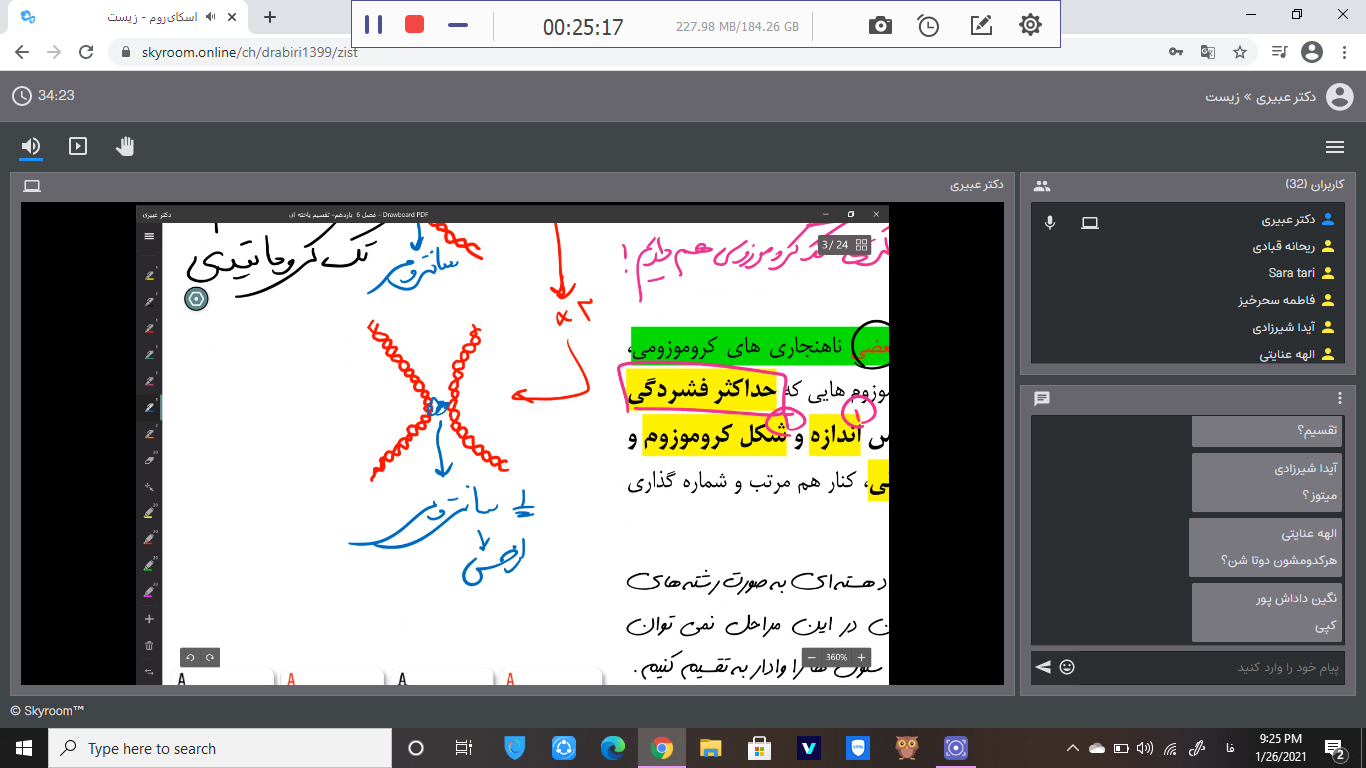Pause the screen recording

(373, 25)
